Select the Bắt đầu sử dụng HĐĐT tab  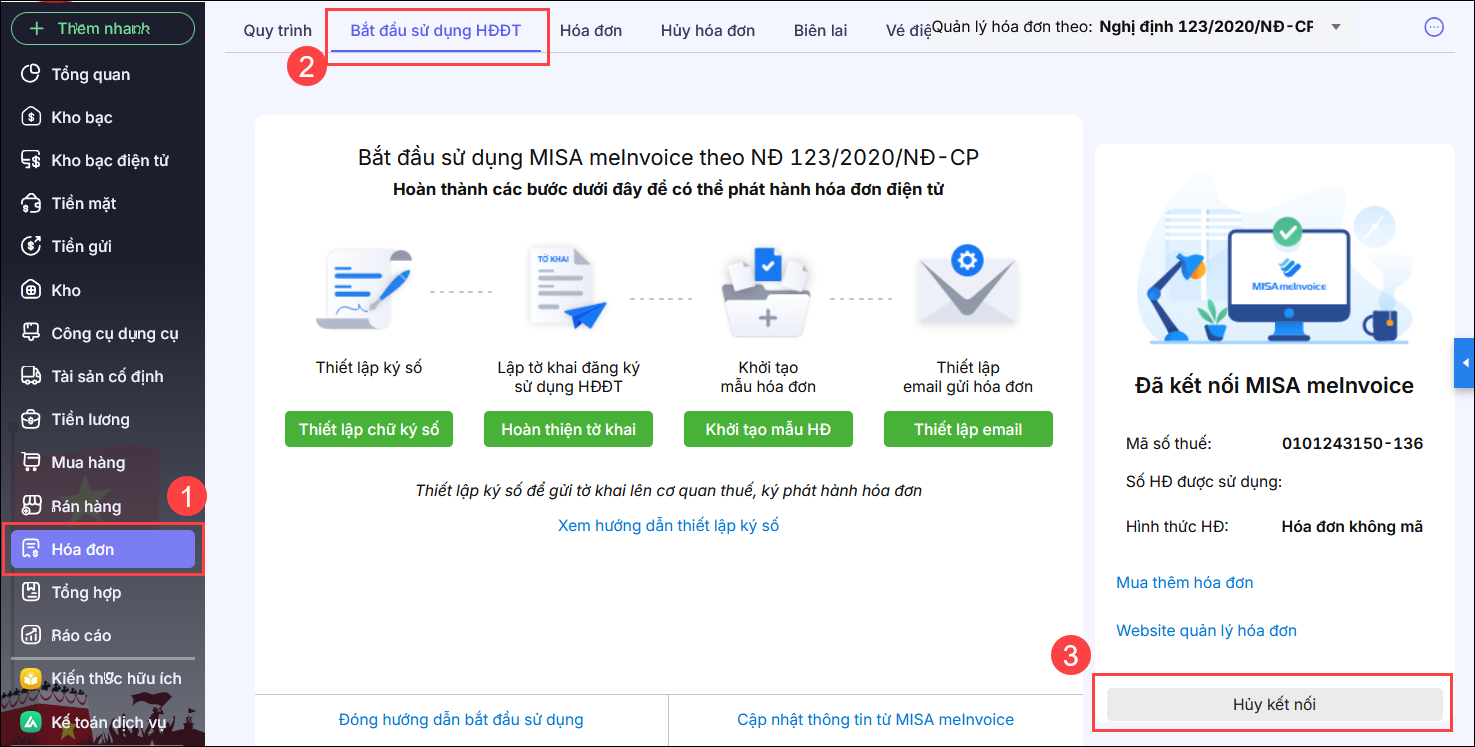click(435, 30)
